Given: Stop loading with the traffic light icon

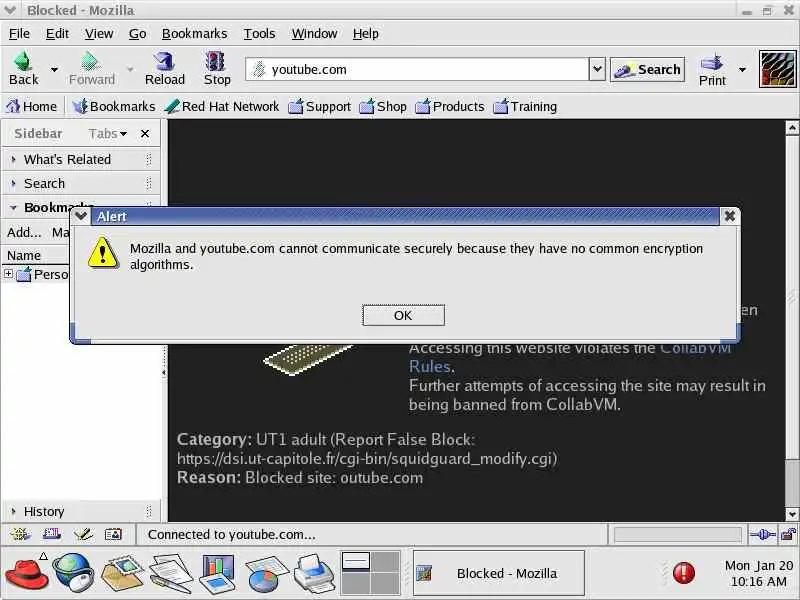Looking at the screenshot, I should 217,69.
